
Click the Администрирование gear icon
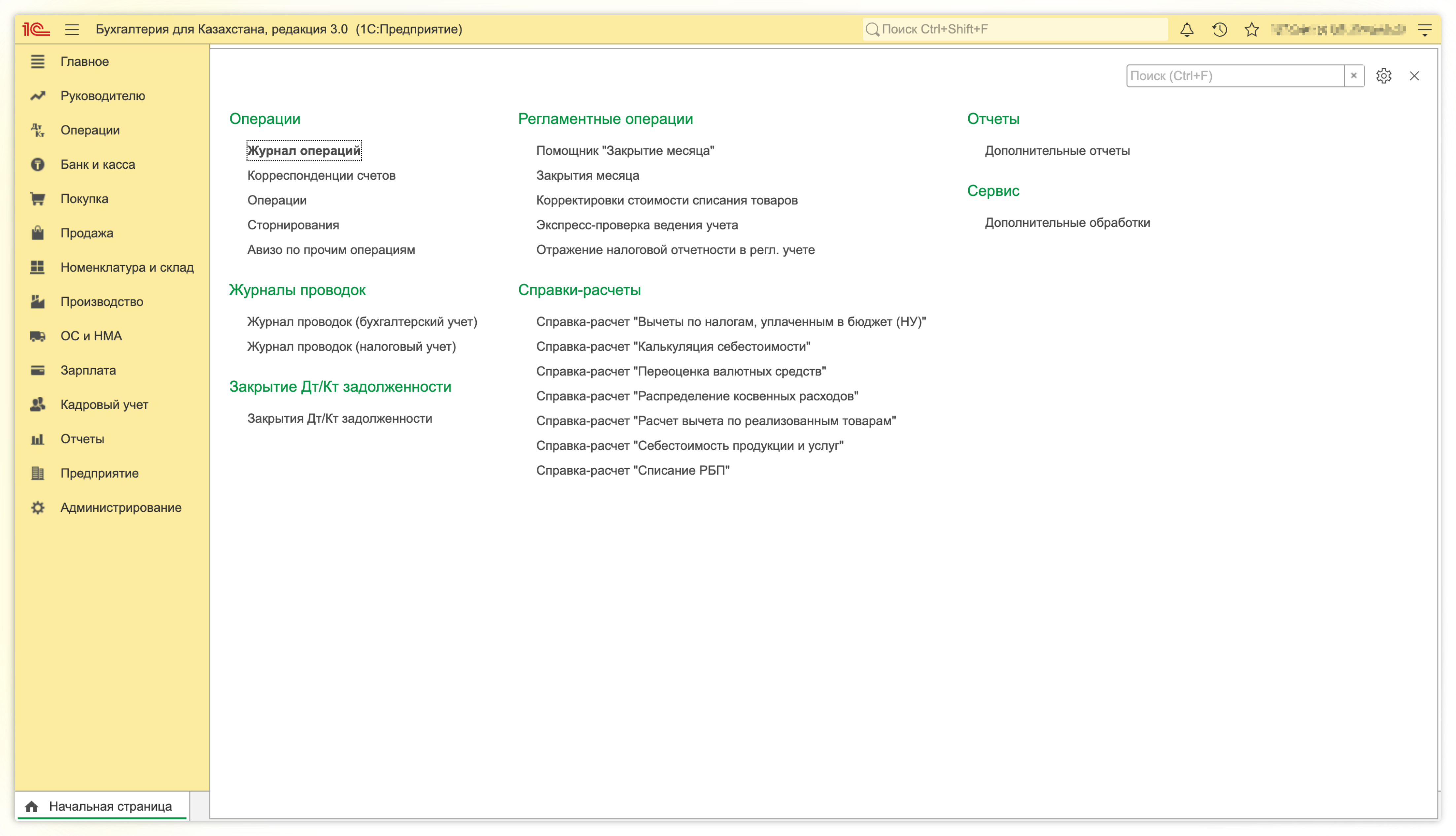[x=37, y=508]
